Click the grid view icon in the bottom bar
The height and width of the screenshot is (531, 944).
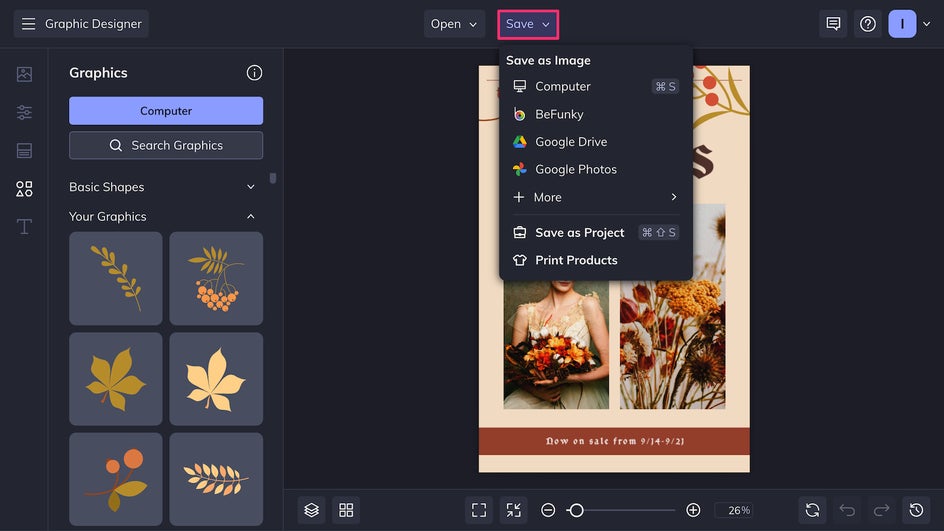(346, 510)
